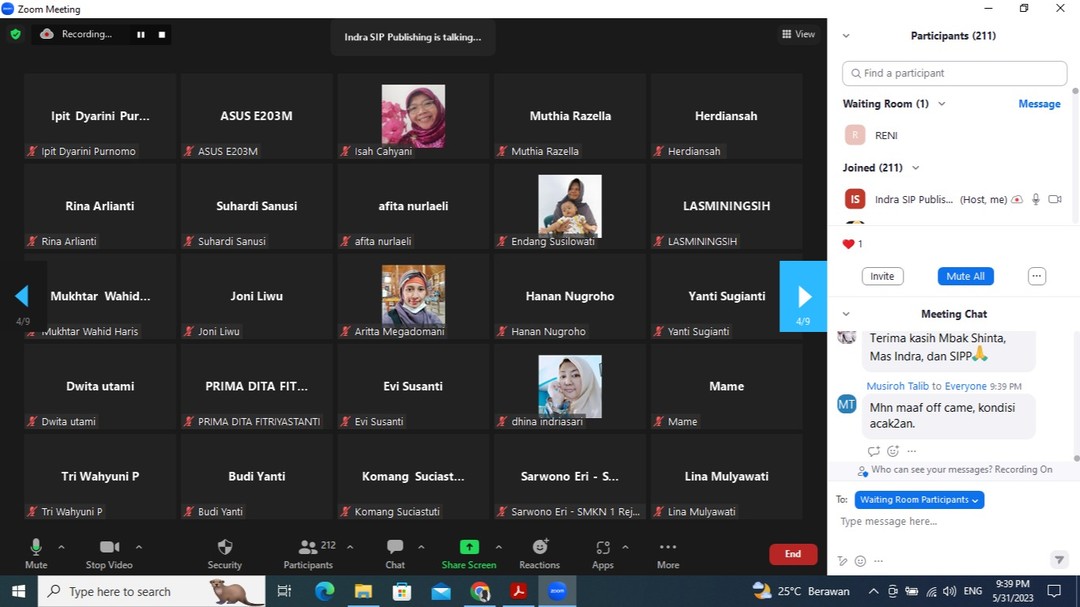Click the green encryption shield icon
Screen dimensions: 1080x607
click(x=15, y=34)
